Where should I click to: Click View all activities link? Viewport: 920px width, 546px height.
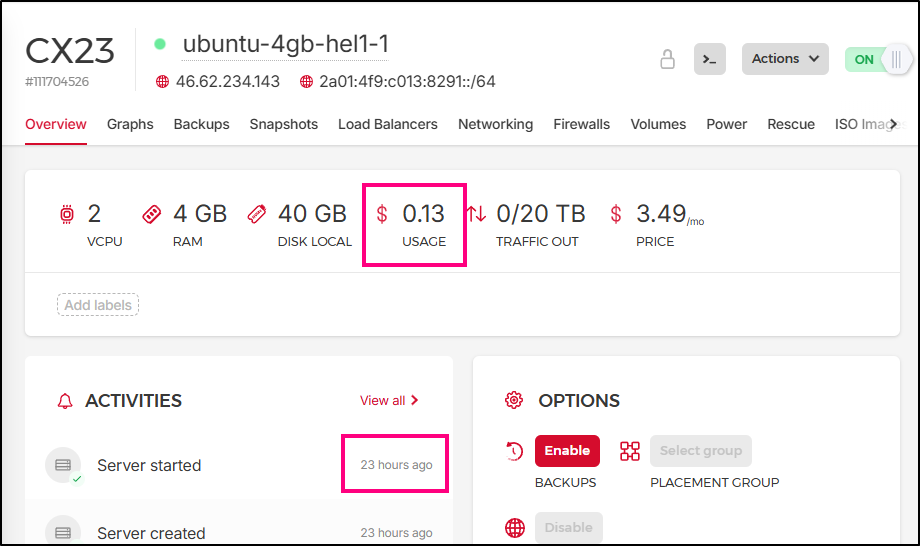(x=389, y=400)
